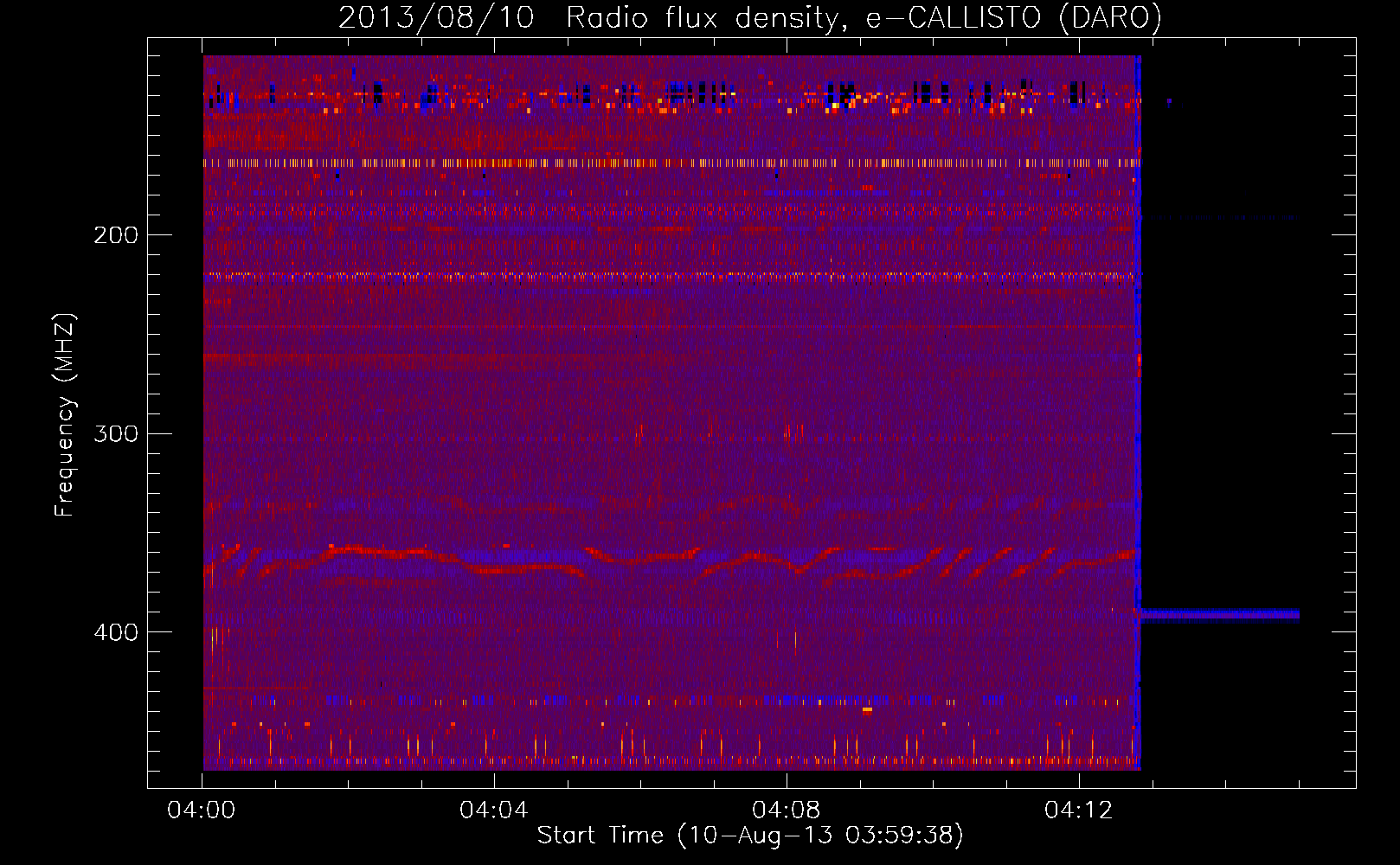1400x865 pixels.
Task: Select the 'Start Time (10-Aug-13 03:59:38)' label
Action: (750, 836)
